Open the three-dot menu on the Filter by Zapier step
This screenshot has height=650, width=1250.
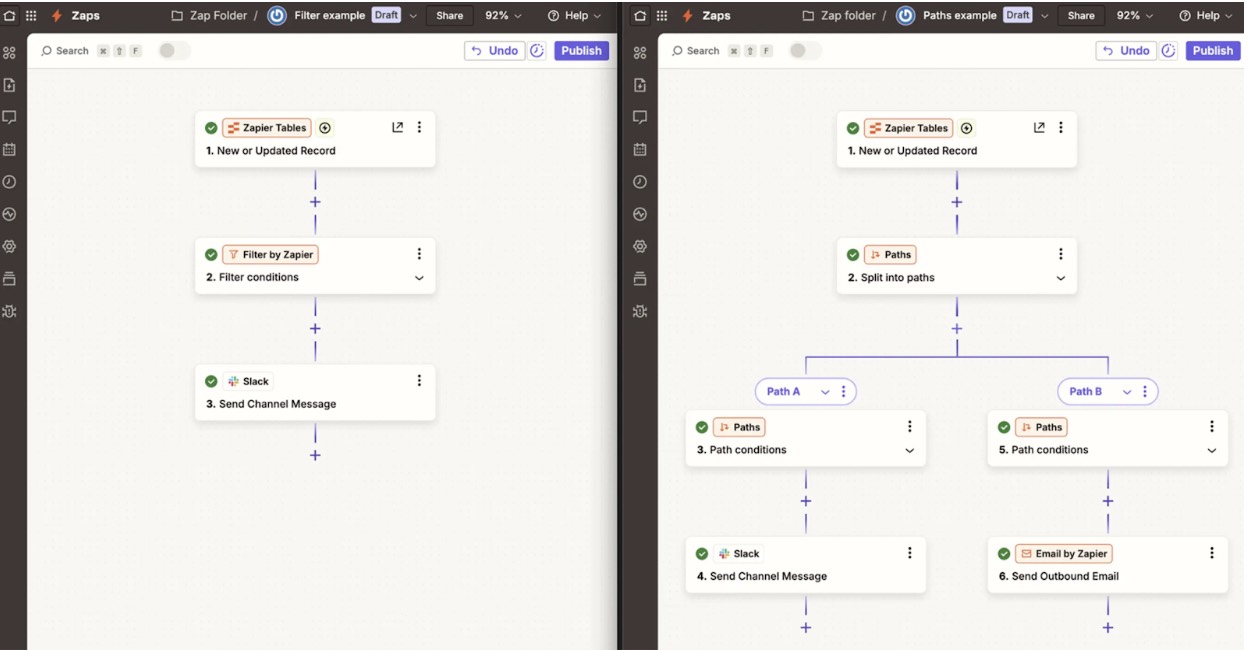pyautogui.click(x=419, y=254)
